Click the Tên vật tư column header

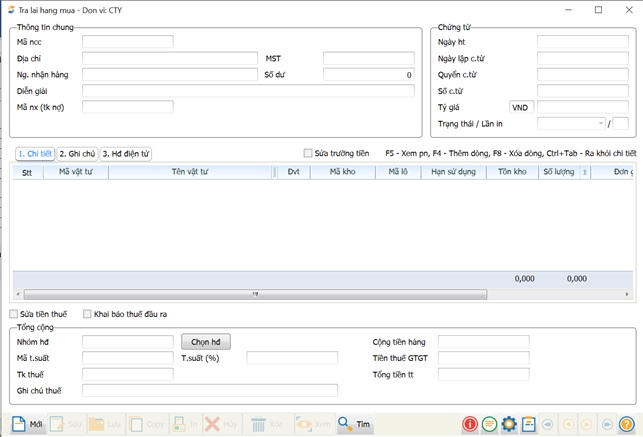click(190, 172)
